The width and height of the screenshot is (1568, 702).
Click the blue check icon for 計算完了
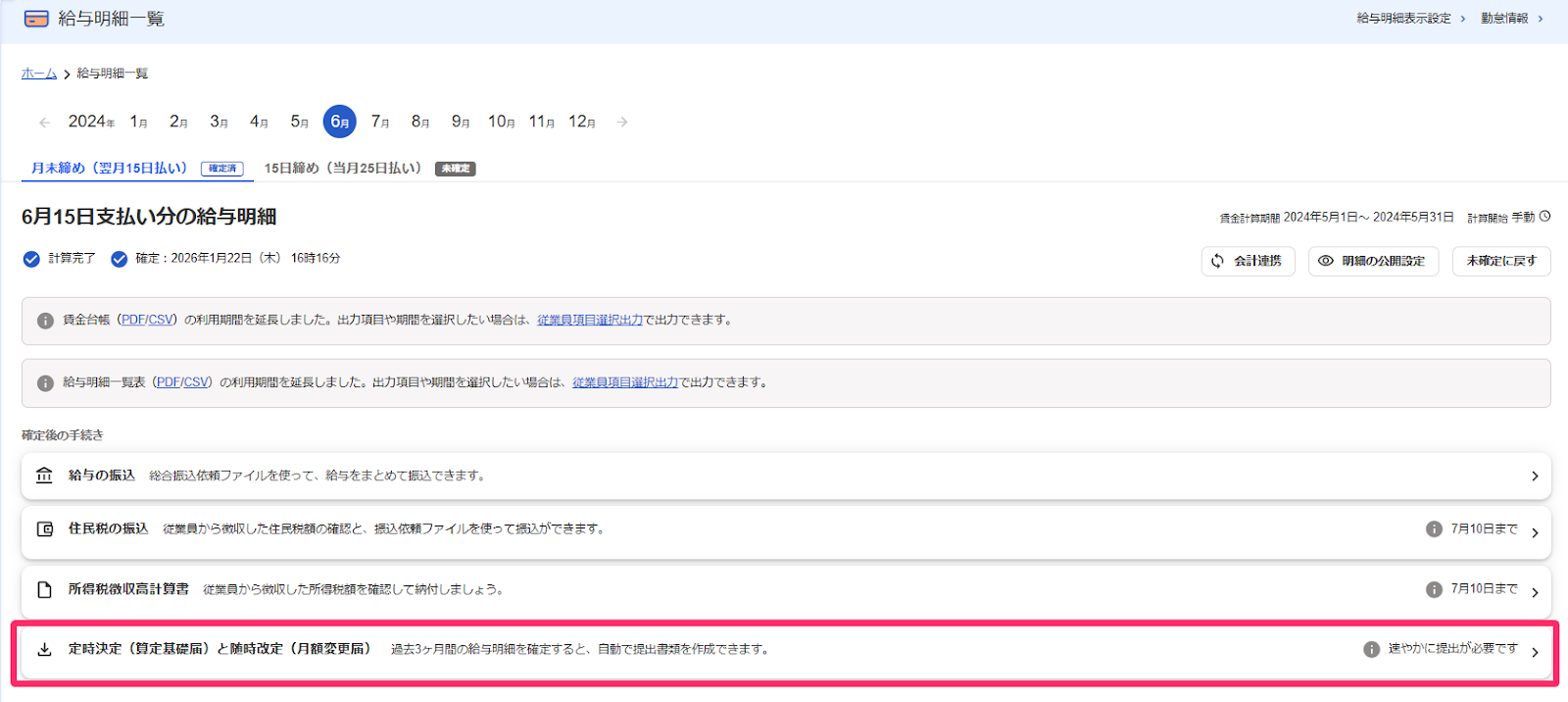[x=31, y=259]
